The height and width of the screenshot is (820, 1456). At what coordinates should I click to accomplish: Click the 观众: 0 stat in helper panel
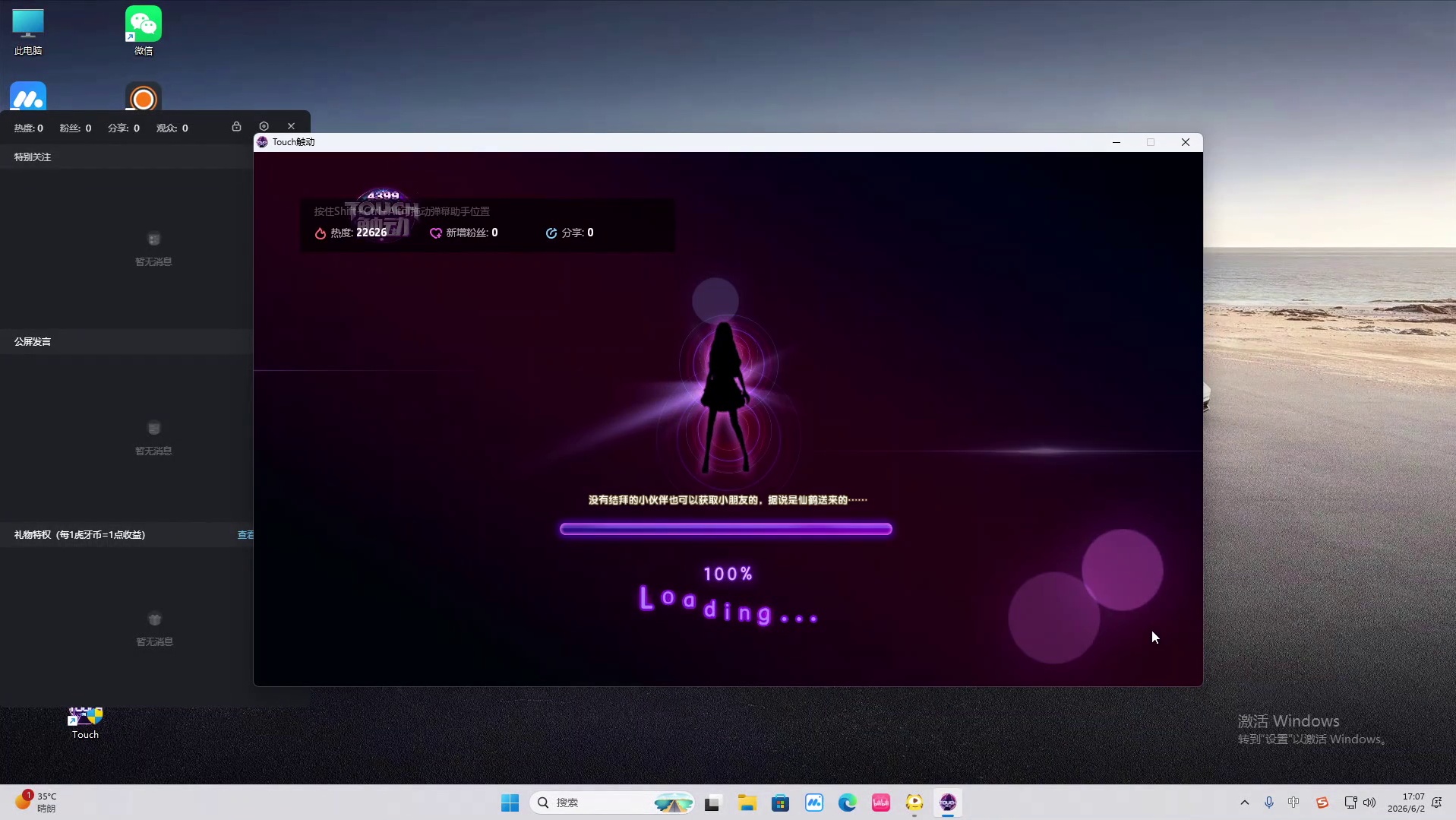172,128
